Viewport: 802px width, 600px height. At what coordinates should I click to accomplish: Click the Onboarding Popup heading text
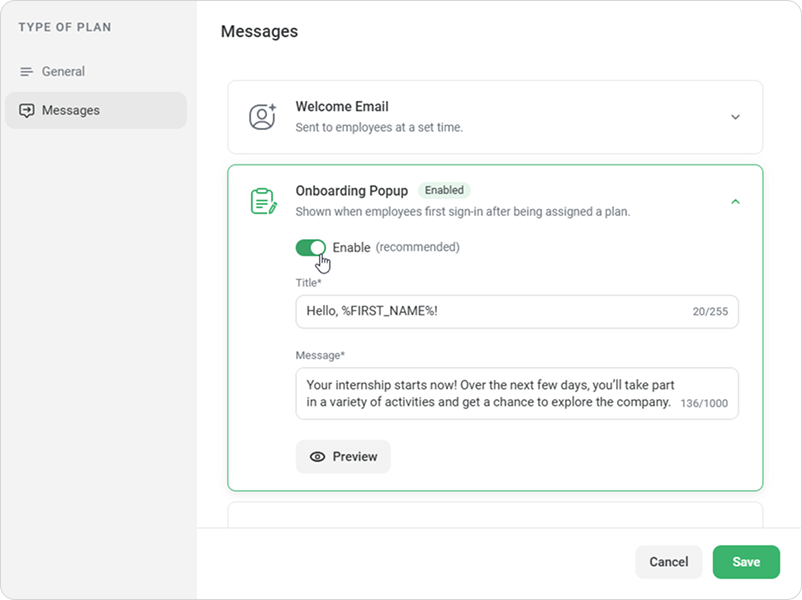point(351,191)
